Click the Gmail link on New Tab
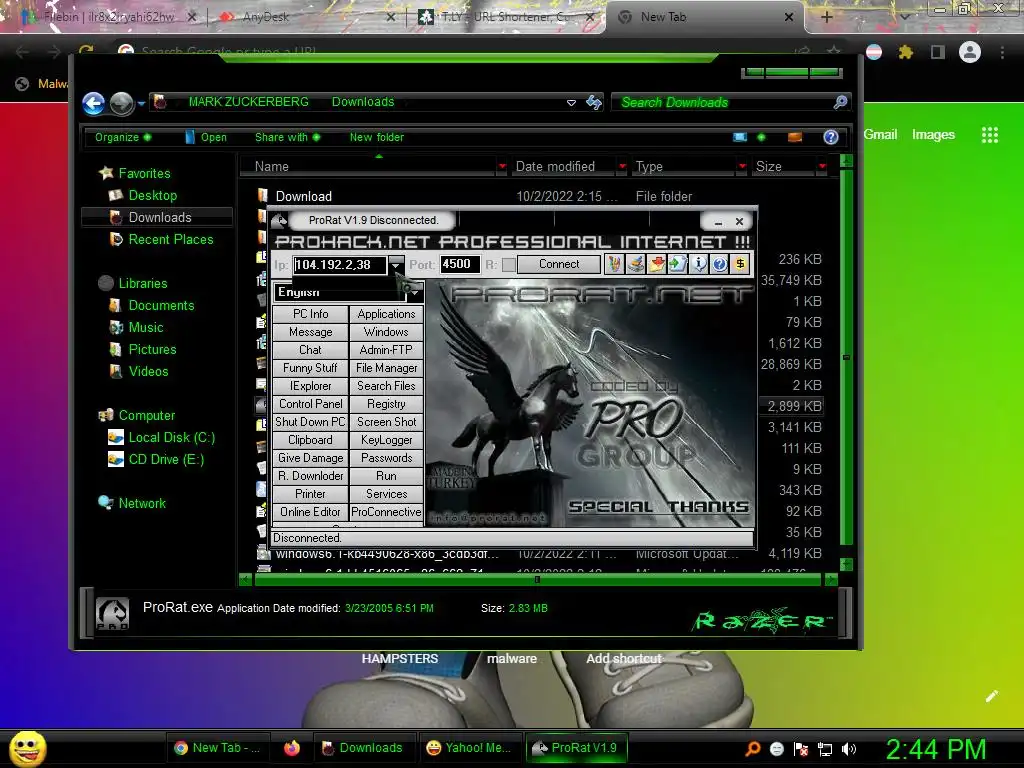This screenshot has height=768, width=1024. click(x=880, y=135)
